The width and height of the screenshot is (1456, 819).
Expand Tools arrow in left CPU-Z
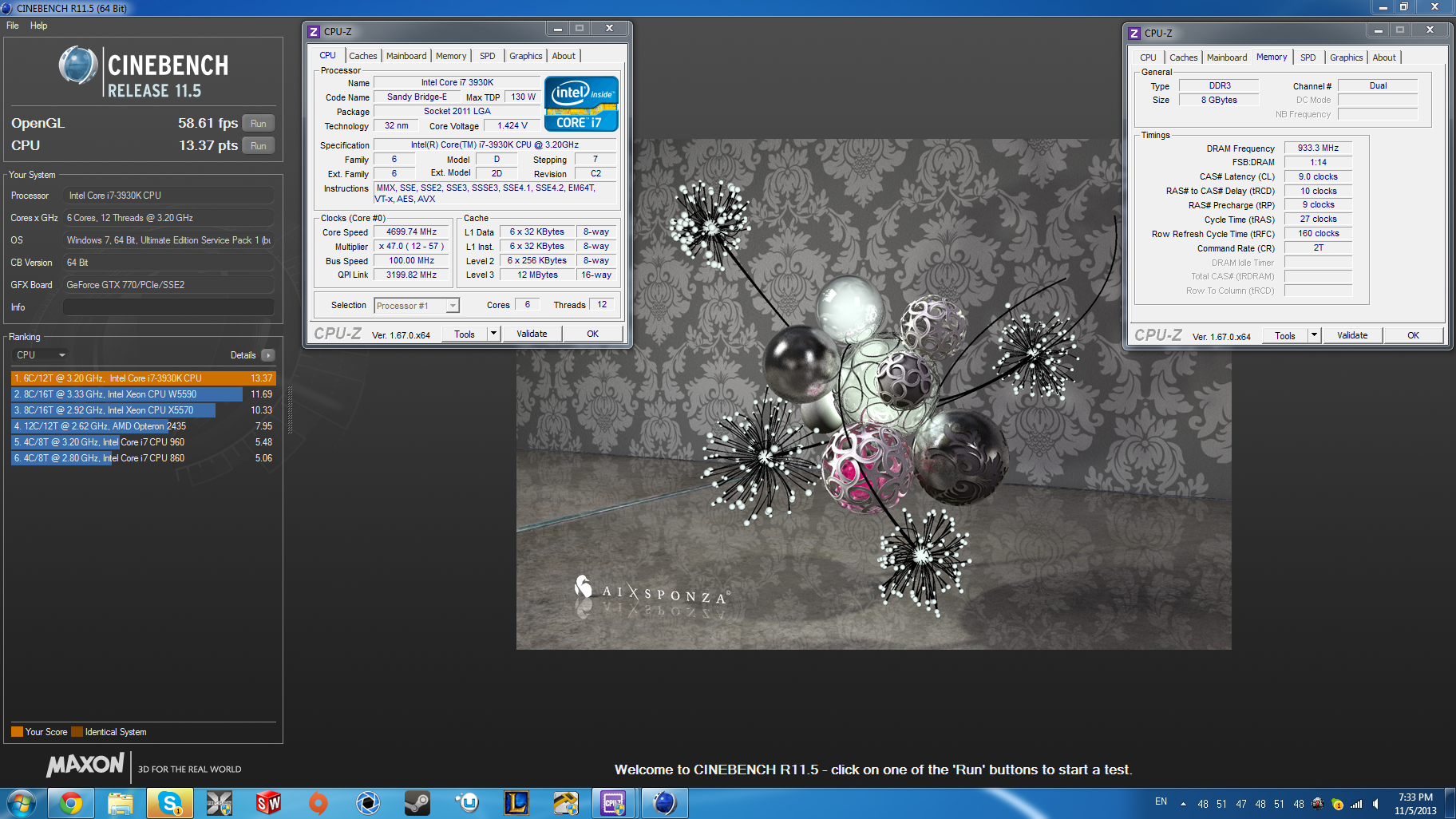click(493, 334)
